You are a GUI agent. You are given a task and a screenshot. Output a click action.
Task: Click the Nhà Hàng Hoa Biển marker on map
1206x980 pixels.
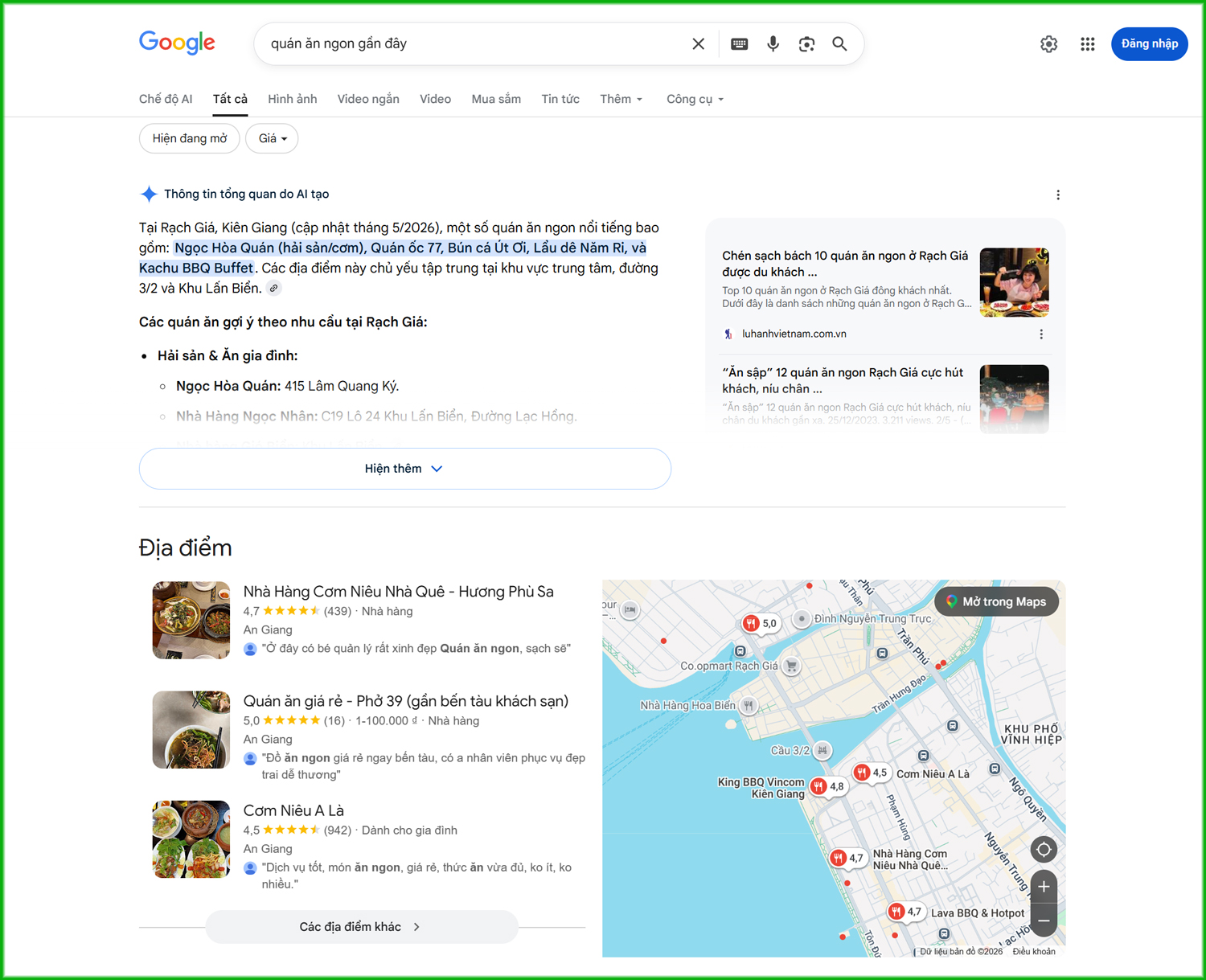[x=749, y=706]
